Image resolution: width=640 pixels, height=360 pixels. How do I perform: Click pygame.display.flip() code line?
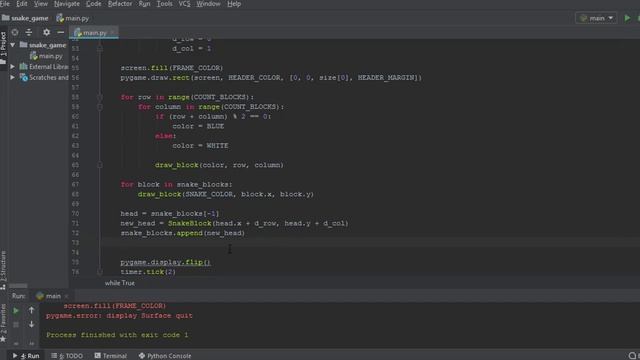(x=165, y=262)
